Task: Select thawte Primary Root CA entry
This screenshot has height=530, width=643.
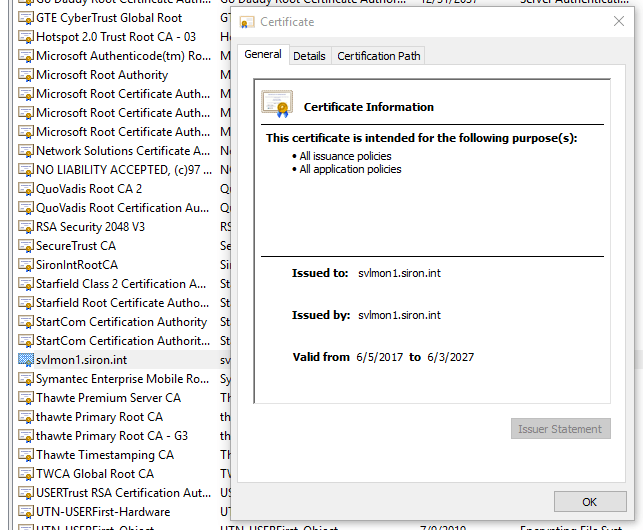Action: 99,417
